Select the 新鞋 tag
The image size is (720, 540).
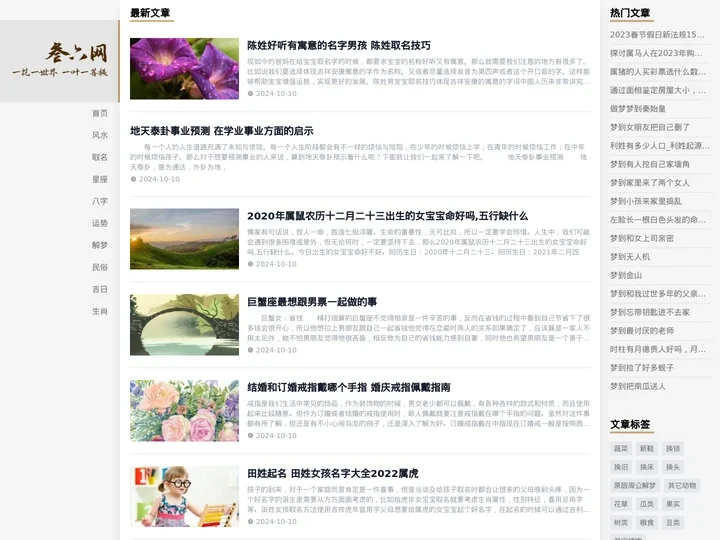click(647, 448)
